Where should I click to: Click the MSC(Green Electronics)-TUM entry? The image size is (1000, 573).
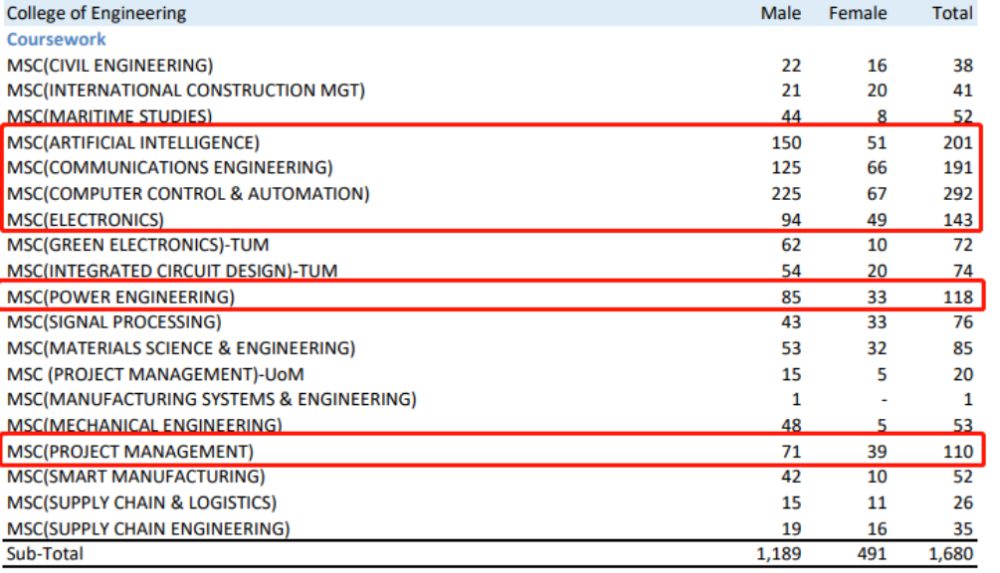tap(138, 245)
